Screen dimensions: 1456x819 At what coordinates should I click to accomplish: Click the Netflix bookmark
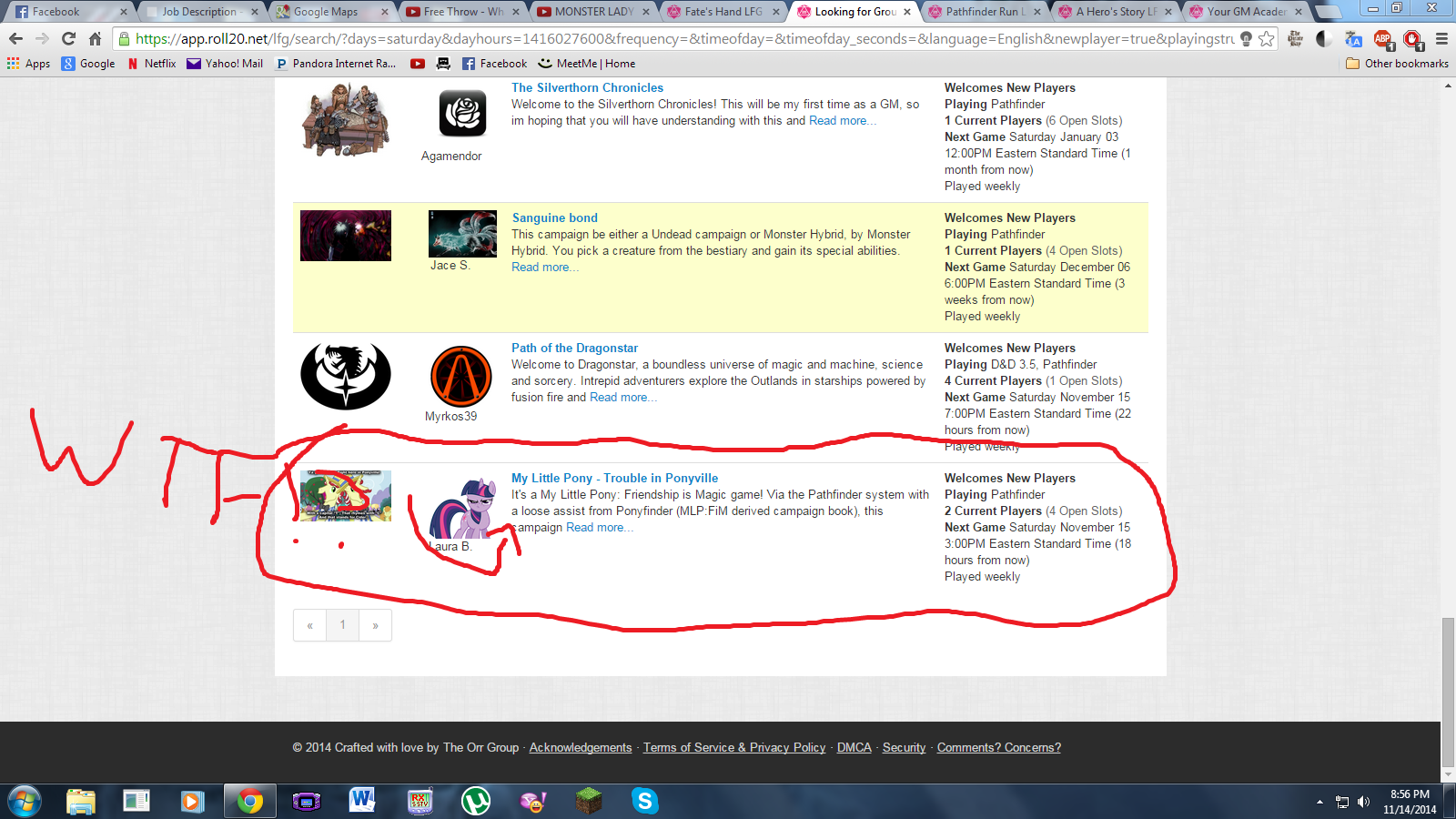(152, 64)
